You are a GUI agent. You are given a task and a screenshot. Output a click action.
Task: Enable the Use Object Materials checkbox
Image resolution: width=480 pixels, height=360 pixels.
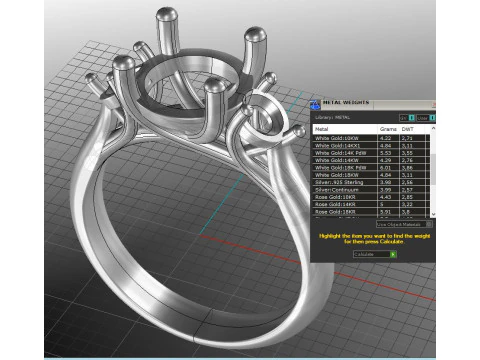click(x=429, y=224)
